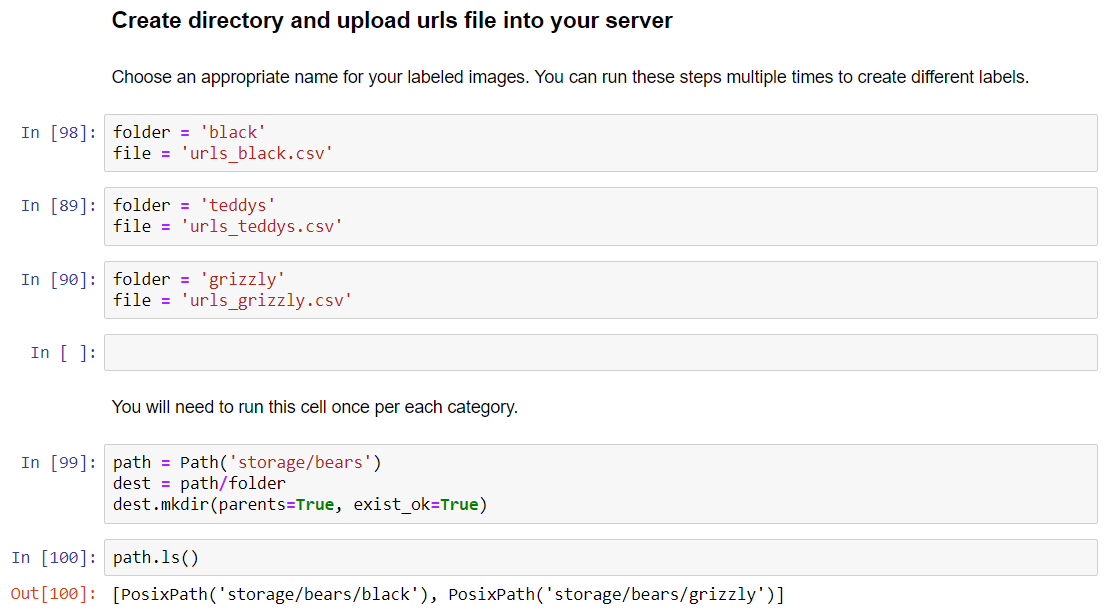
Task: Click the line 'dest = path/folder'
Action: 199,484
